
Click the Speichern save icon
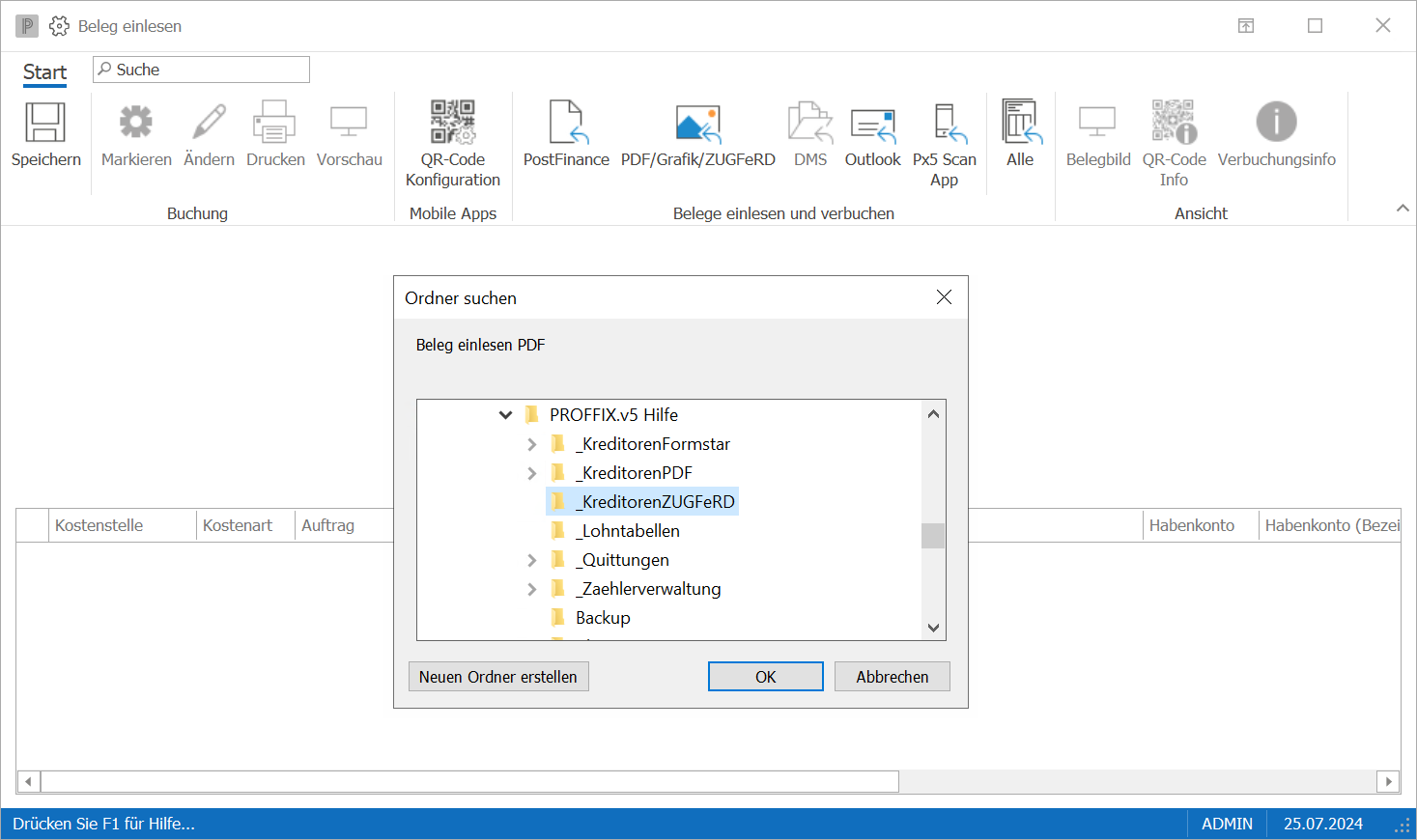pyautogui.click(x=45, y=123)
